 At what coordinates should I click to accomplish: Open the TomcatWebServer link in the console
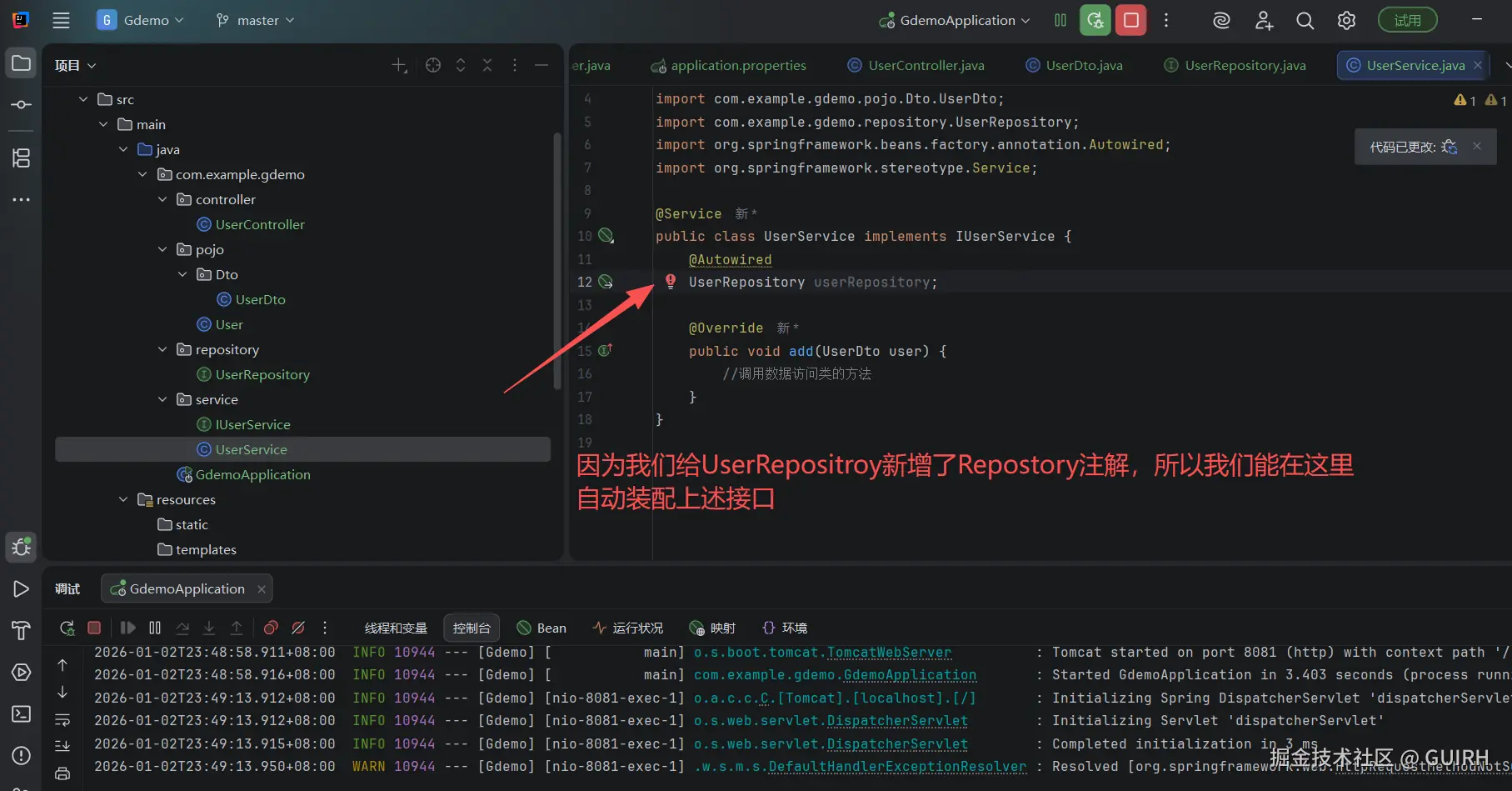coord(890,653)
